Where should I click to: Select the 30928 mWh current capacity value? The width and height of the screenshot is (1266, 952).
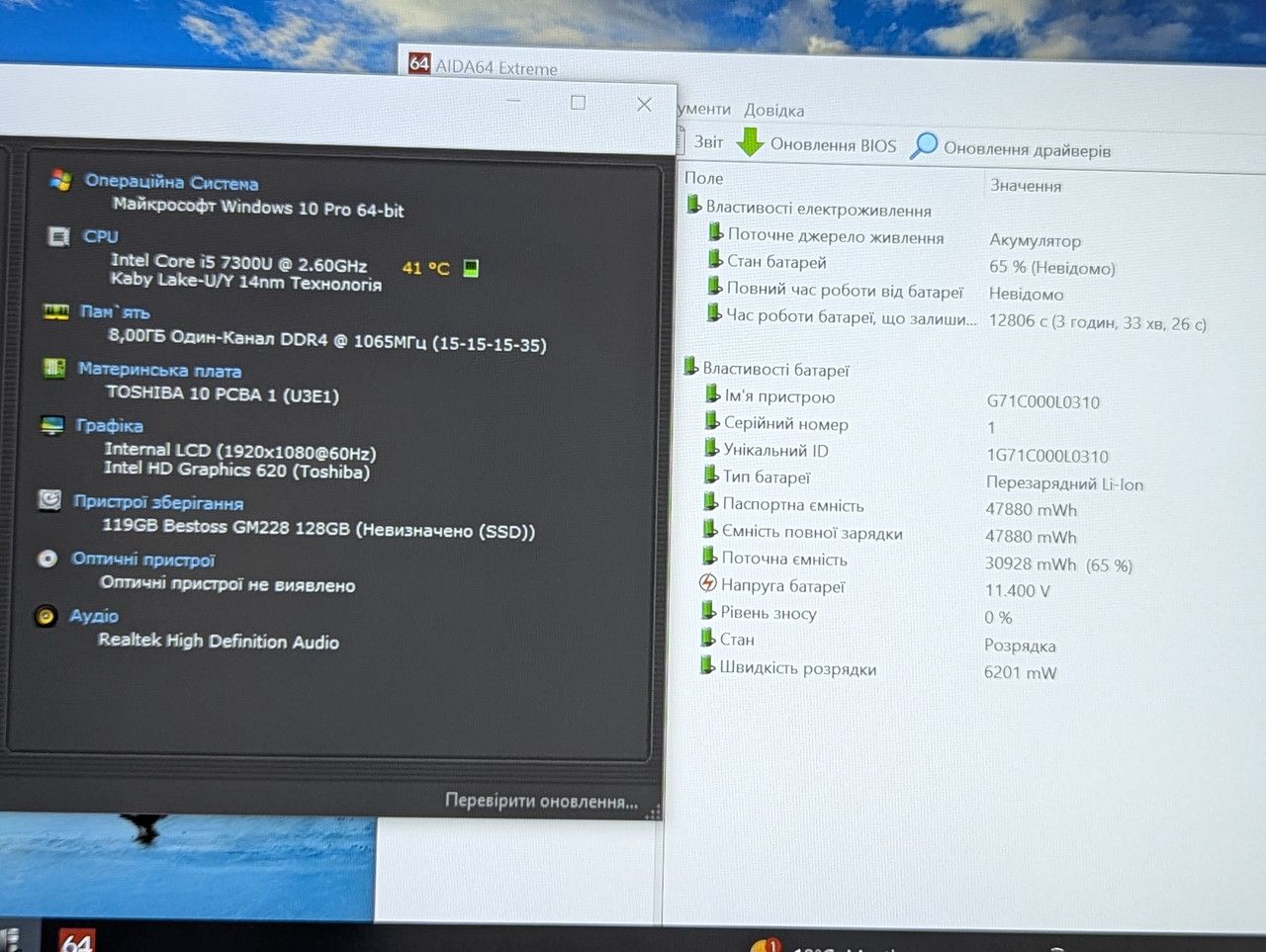[x=1058, y=564]
